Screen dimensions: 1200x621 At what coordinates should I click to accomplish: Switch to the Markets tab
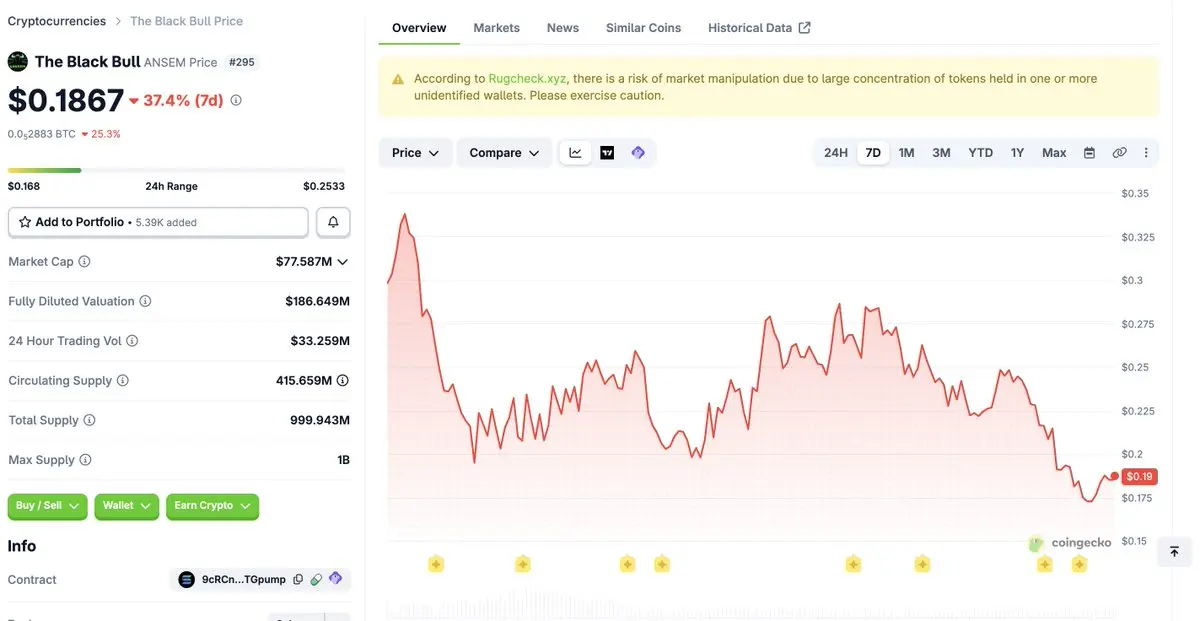pos(497,28)
